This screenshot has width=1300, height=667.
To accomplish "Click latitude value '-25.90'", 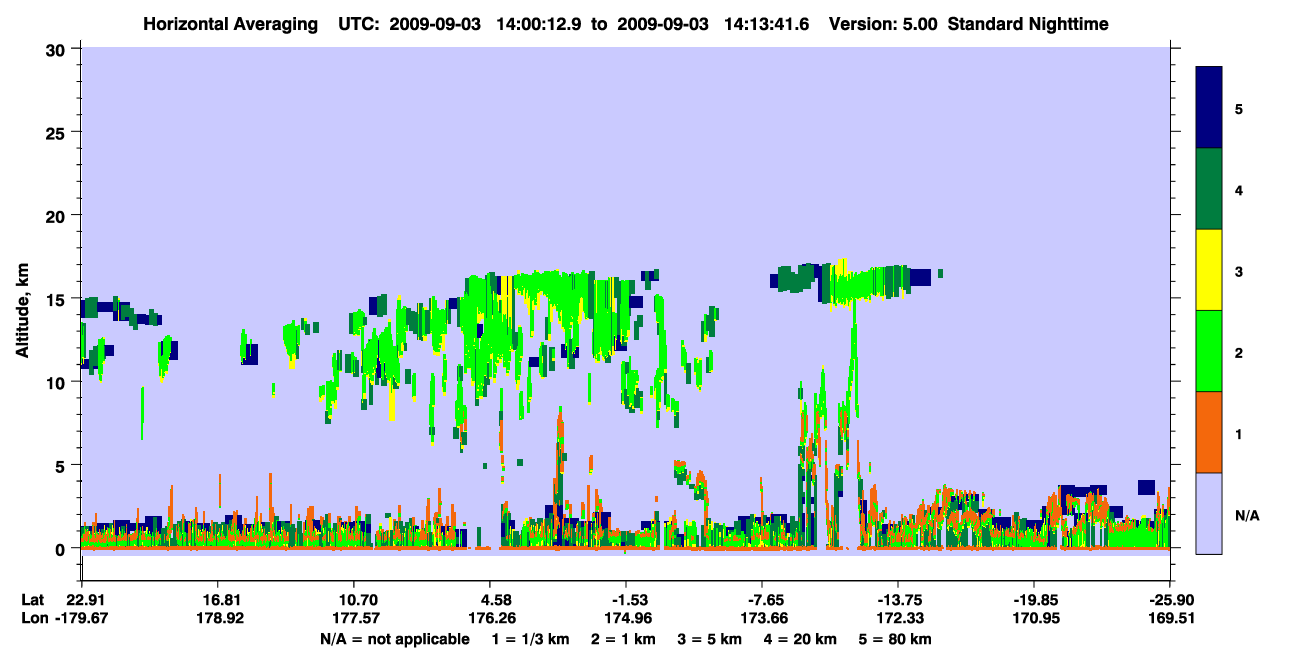I will pos(1170,600).
